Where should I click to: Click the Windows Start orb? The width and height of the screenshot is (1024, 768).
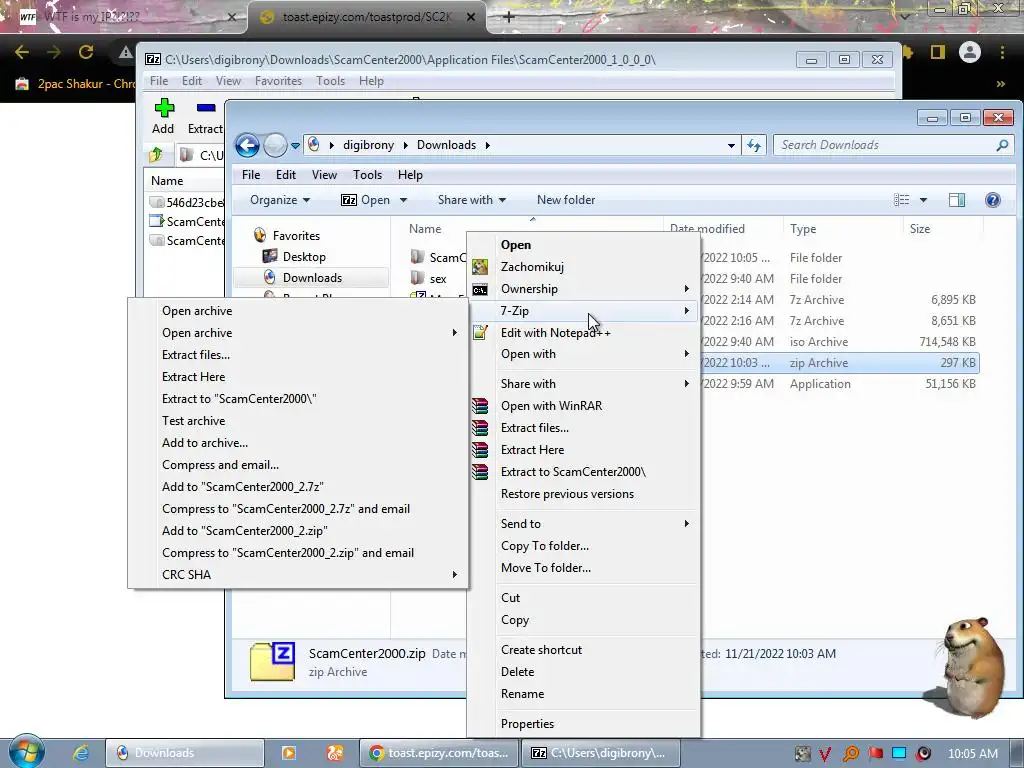26,752
